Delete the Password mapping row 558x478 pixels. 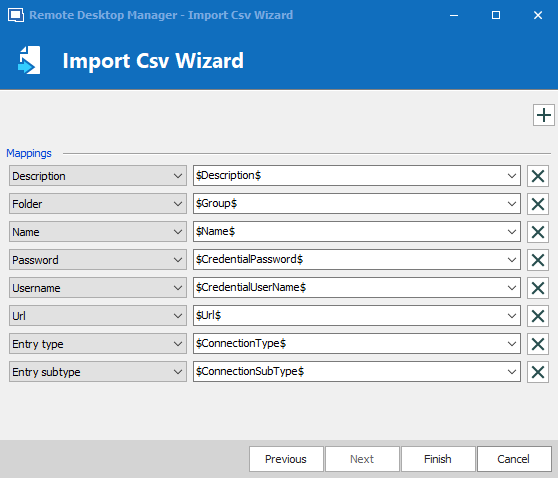coord(538,260)
